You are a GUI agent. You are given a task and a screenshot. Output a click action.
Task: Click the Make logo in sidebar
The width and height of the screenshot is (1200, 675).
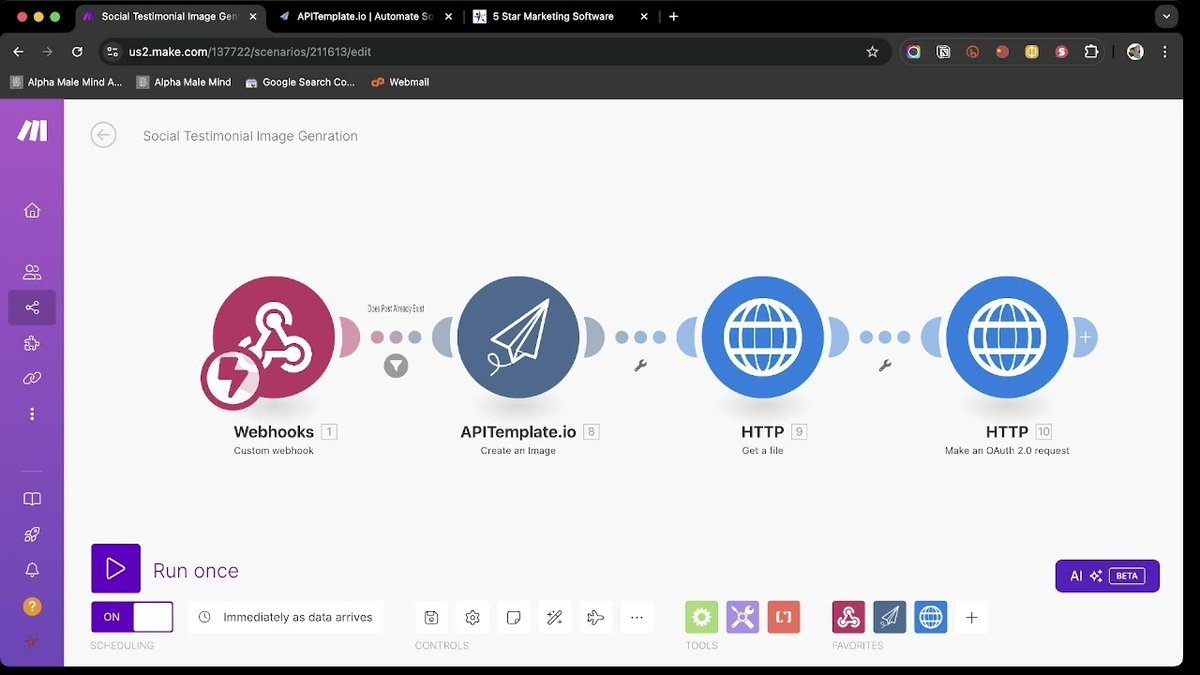(32, 133)
